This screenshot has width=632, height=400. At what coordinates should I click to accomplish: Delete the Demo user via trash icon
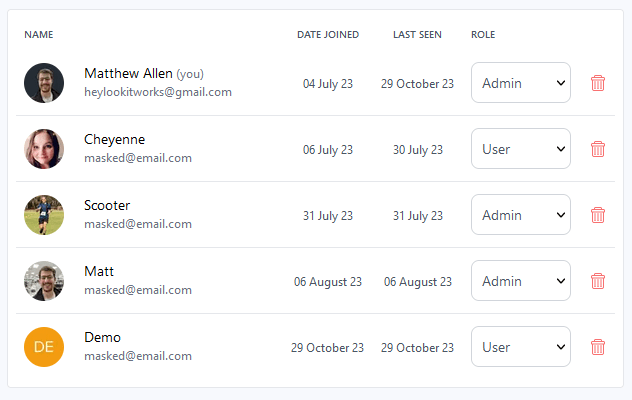point(598,347)
